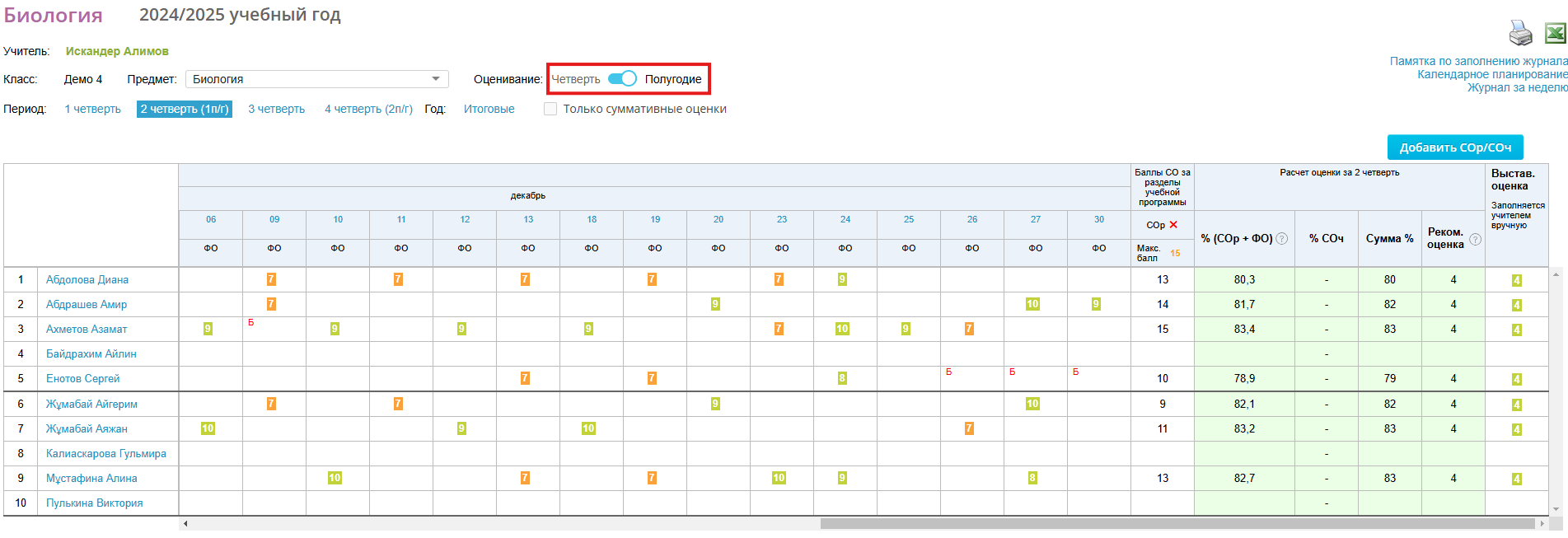Enable Только суммативные оценки checkbox

pos(550,109)
